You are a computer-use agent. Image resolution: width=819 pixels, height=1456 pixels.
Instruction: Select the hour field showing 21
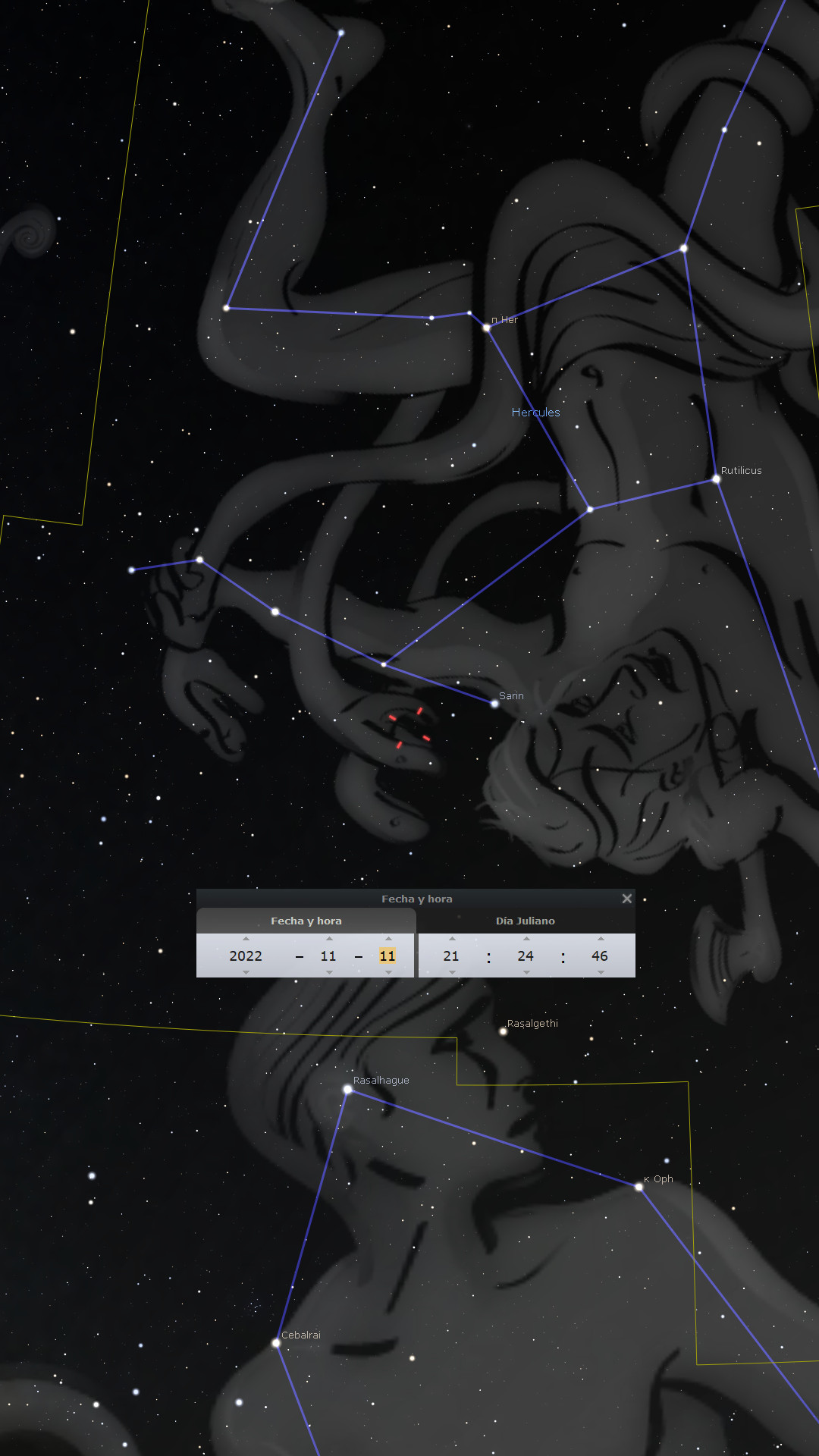pos(451,955)
